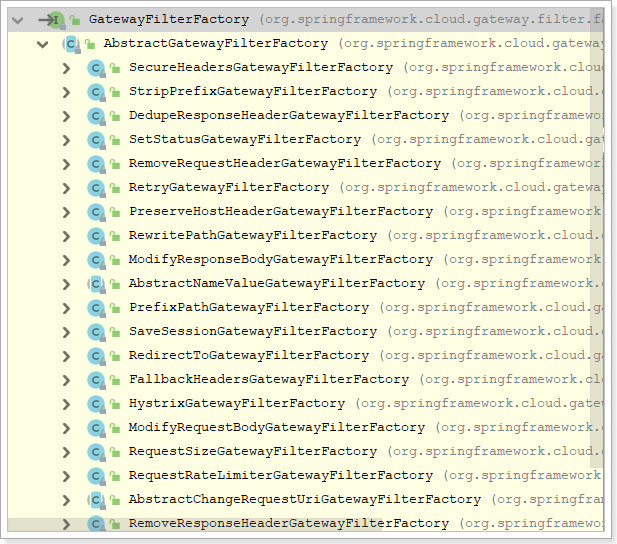
Task: Select HystrixGatewayFilterFactory class name
Action: coord(237,403)
